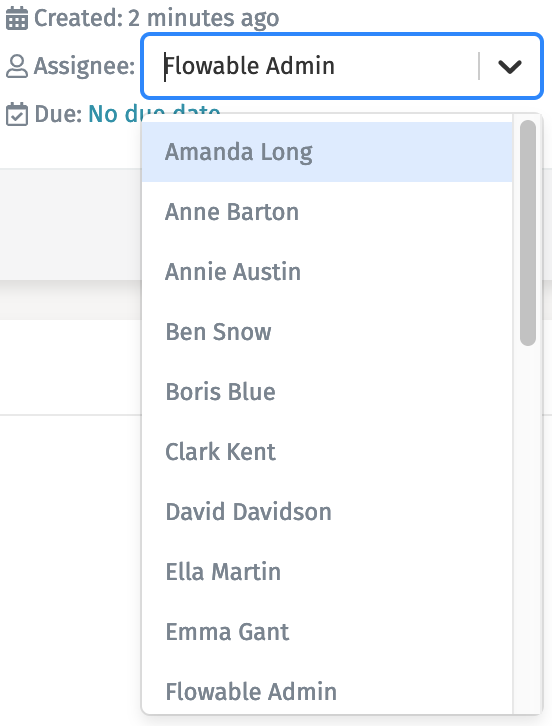Click the Assignee label
The width and height of the screenshot is (552, 726).
(x=84, y=66)
